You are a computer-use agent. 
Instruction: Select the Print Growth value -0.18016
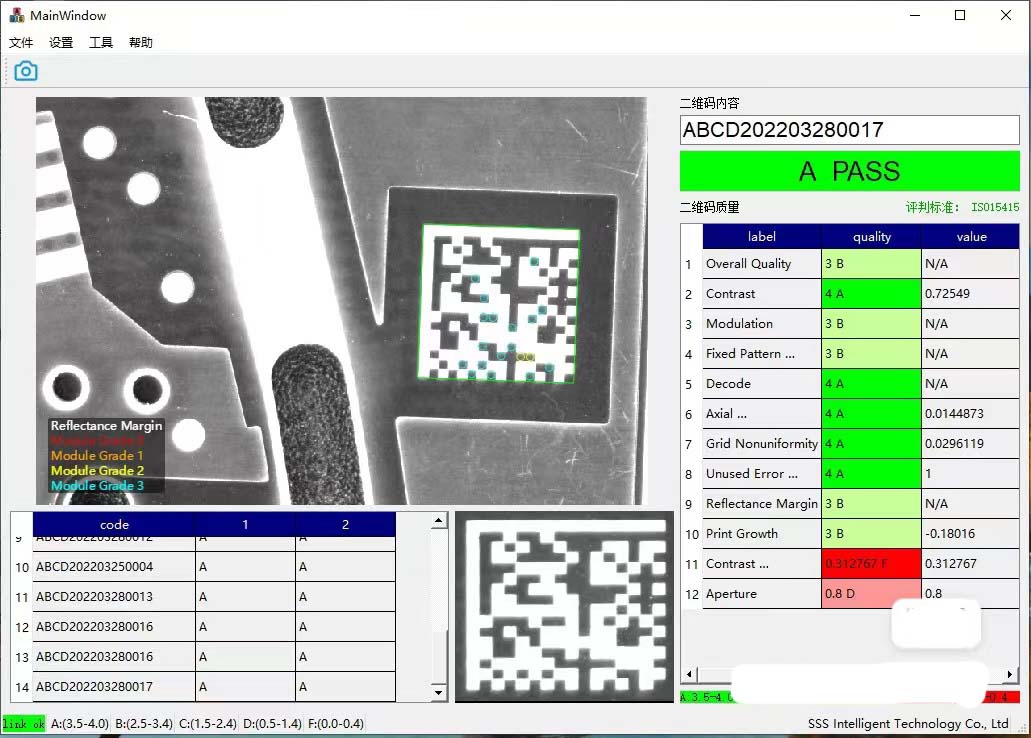click(971, 533)
